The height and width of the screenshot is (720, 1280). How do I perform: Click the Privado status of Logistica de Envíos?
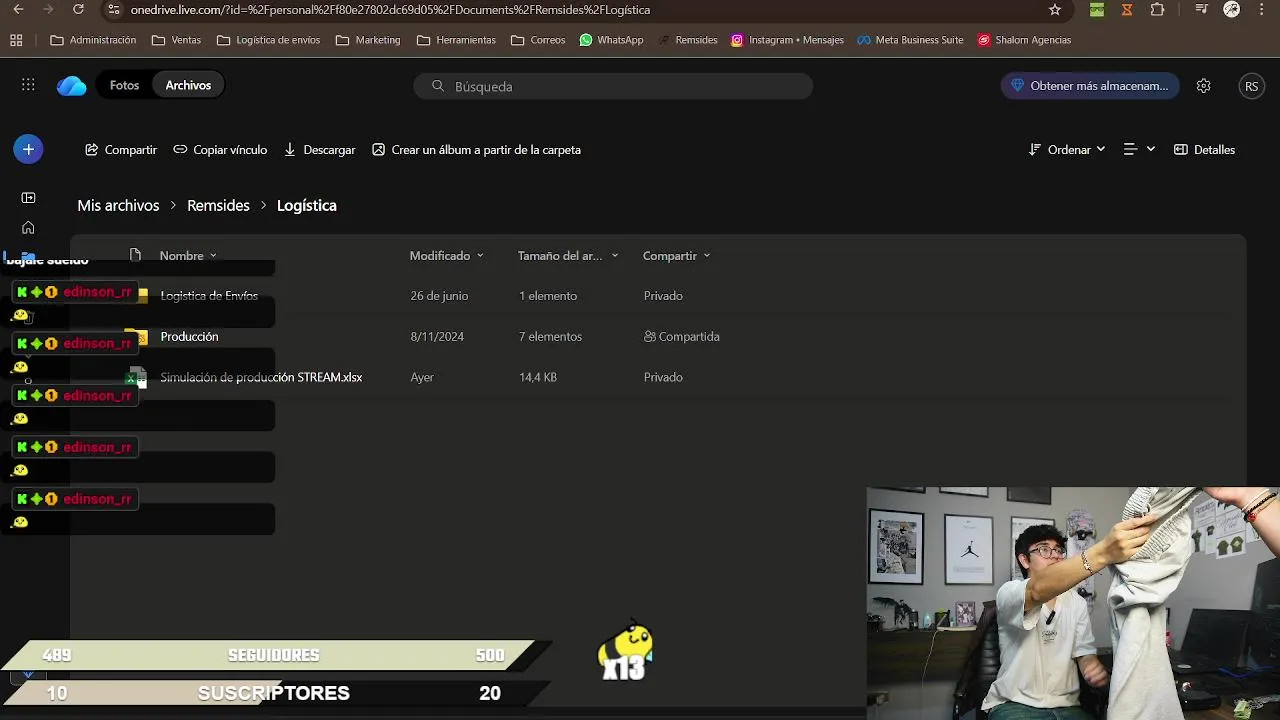663,296
